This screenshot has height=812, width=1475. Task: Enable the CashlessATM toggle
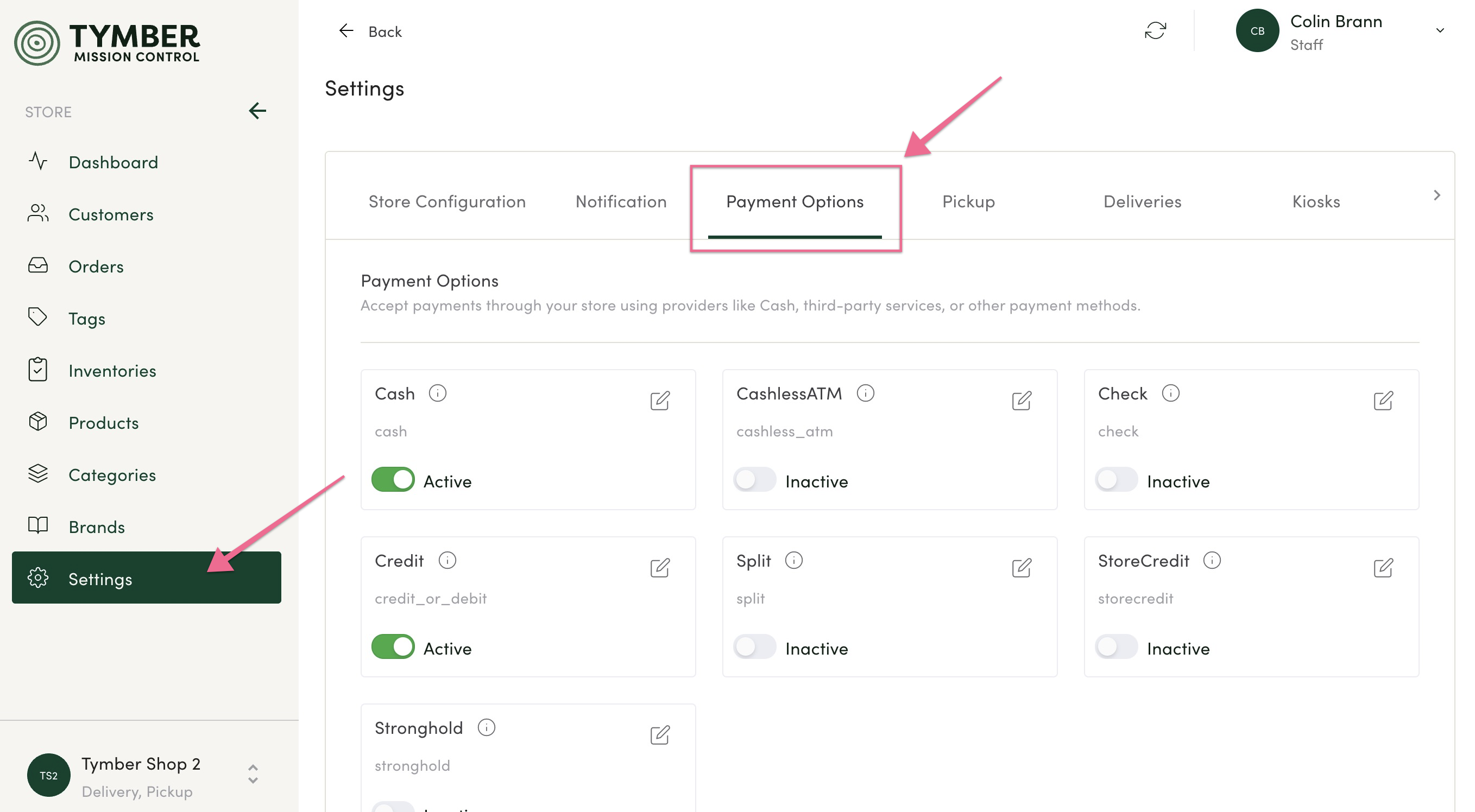click(755, 480)
